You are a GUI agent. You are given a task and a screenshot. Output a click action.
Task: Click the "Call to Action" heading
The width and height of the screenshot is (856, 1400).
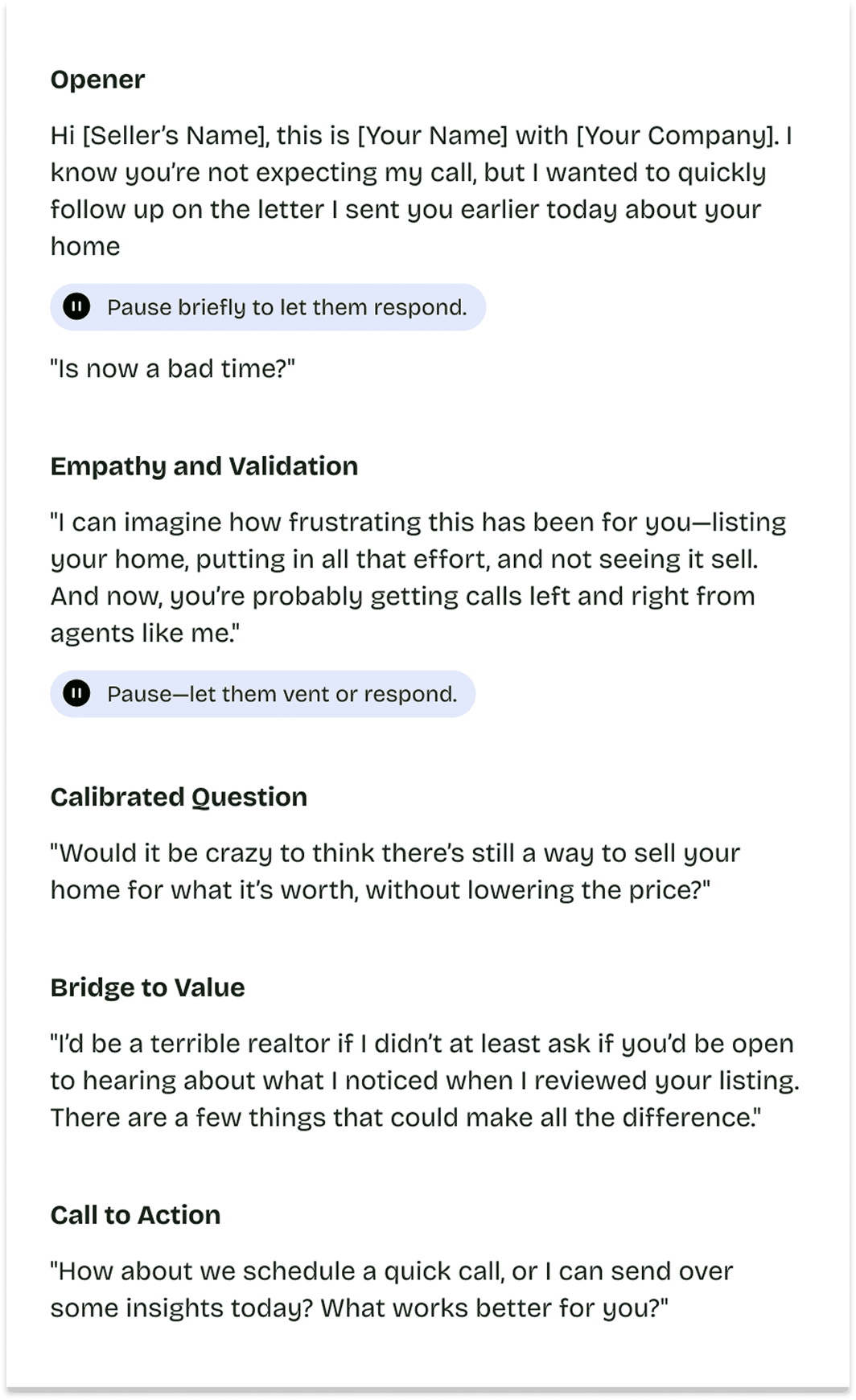135,1215
